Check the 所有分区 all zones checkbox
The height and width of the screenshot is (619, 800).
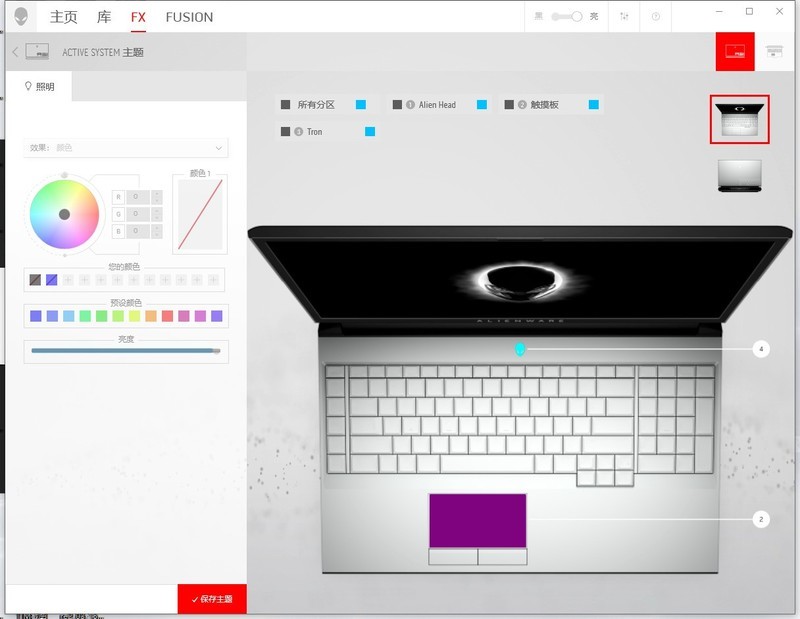(x=286, y=105)
